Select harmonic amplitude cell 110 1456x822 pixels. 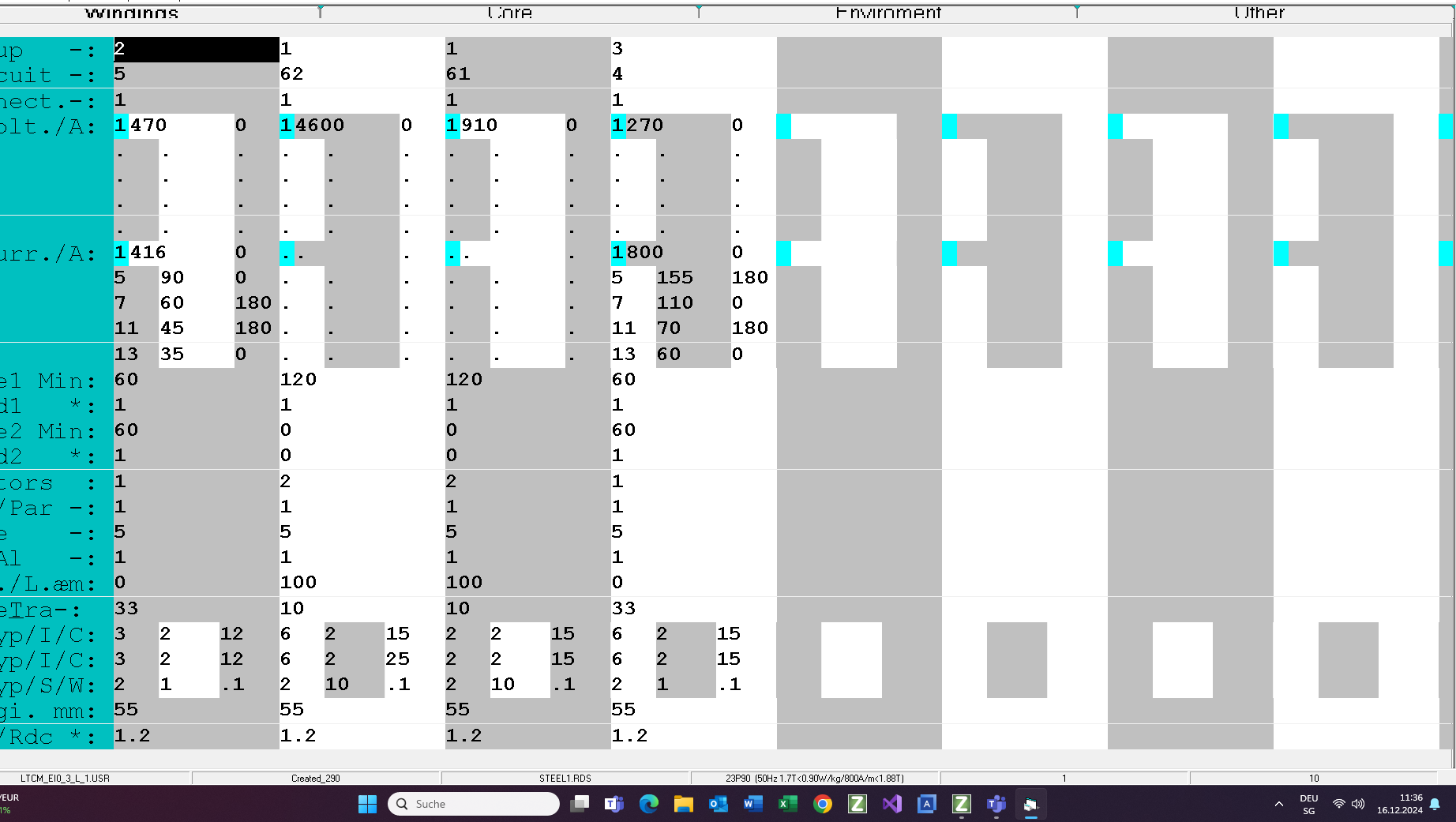point(693,303)
